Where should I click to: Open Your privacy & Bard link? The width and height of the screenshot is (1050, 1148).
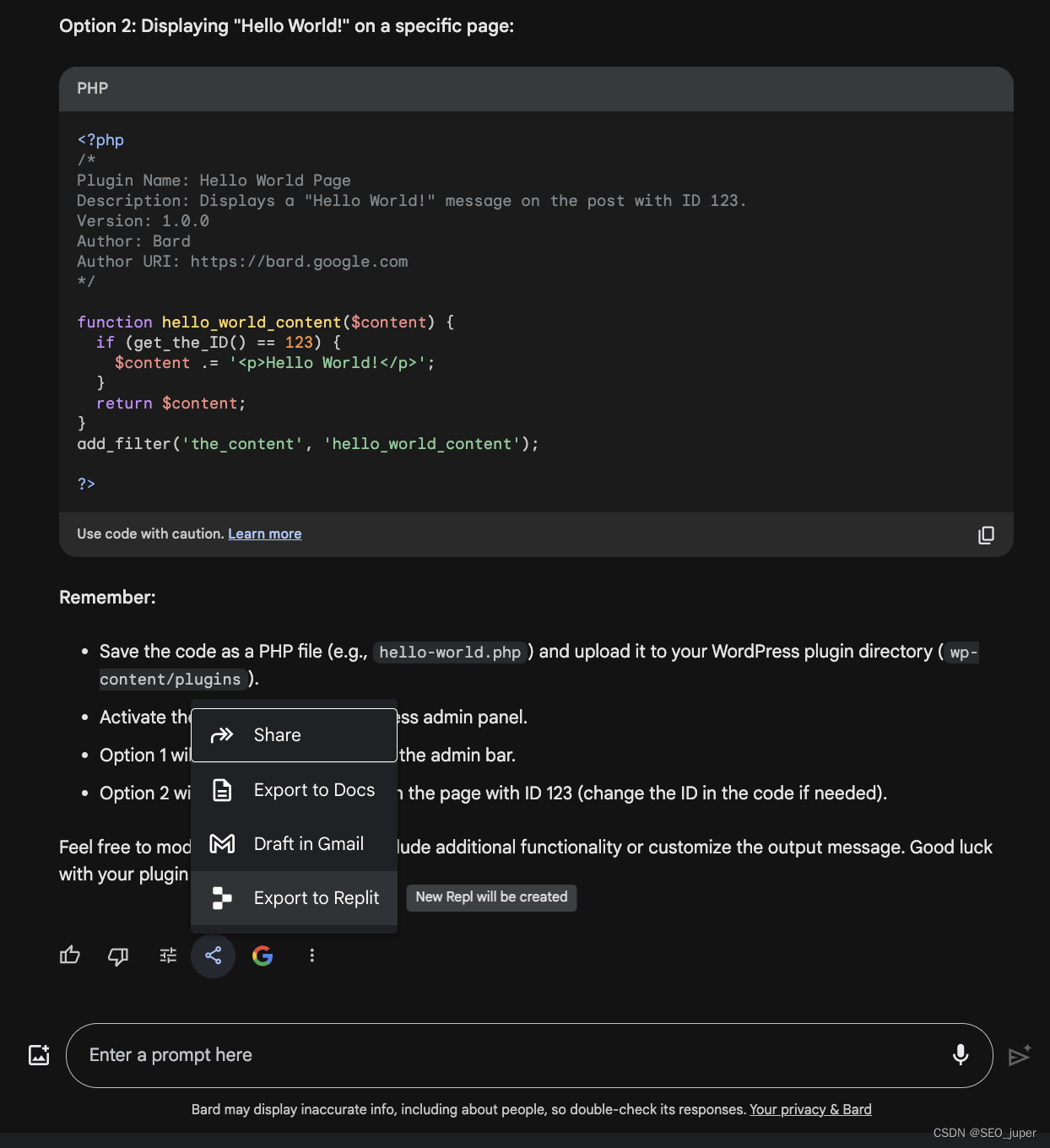[x=810, y=1109]
